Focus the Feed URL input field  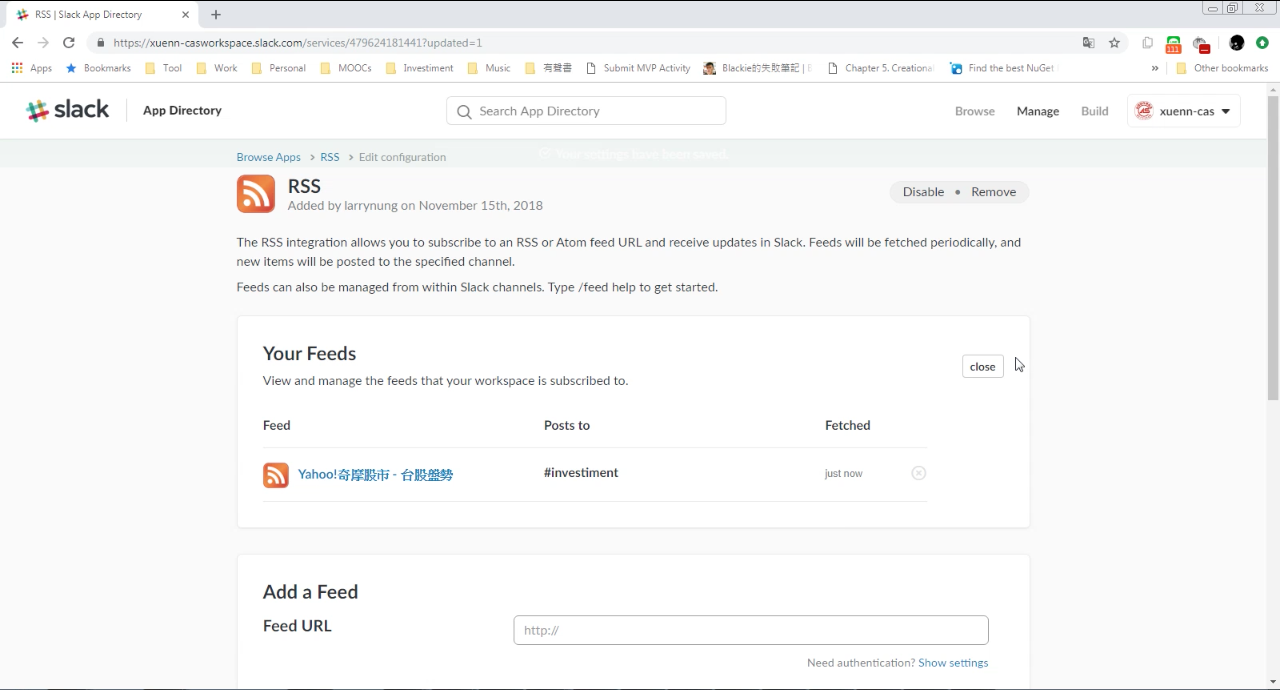click(751, 630)
